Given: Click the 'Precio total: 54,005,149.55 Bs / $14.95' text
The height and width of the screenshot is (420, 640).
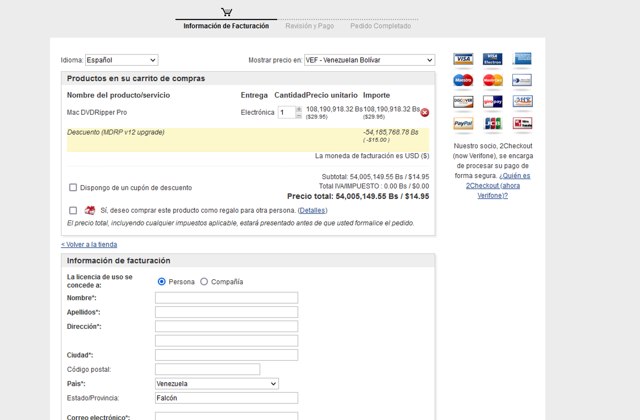Looking at the screenshot, I should [358, 196].
